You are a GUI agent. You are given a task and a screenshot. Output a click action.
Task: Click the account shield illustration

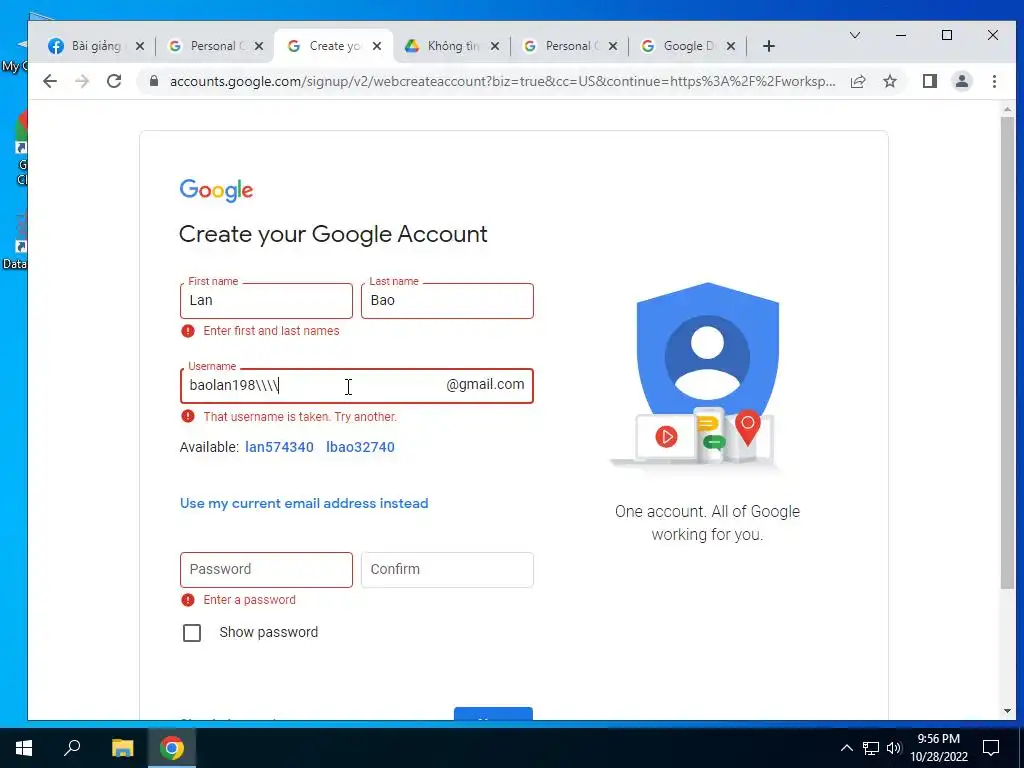coord(707,376)
